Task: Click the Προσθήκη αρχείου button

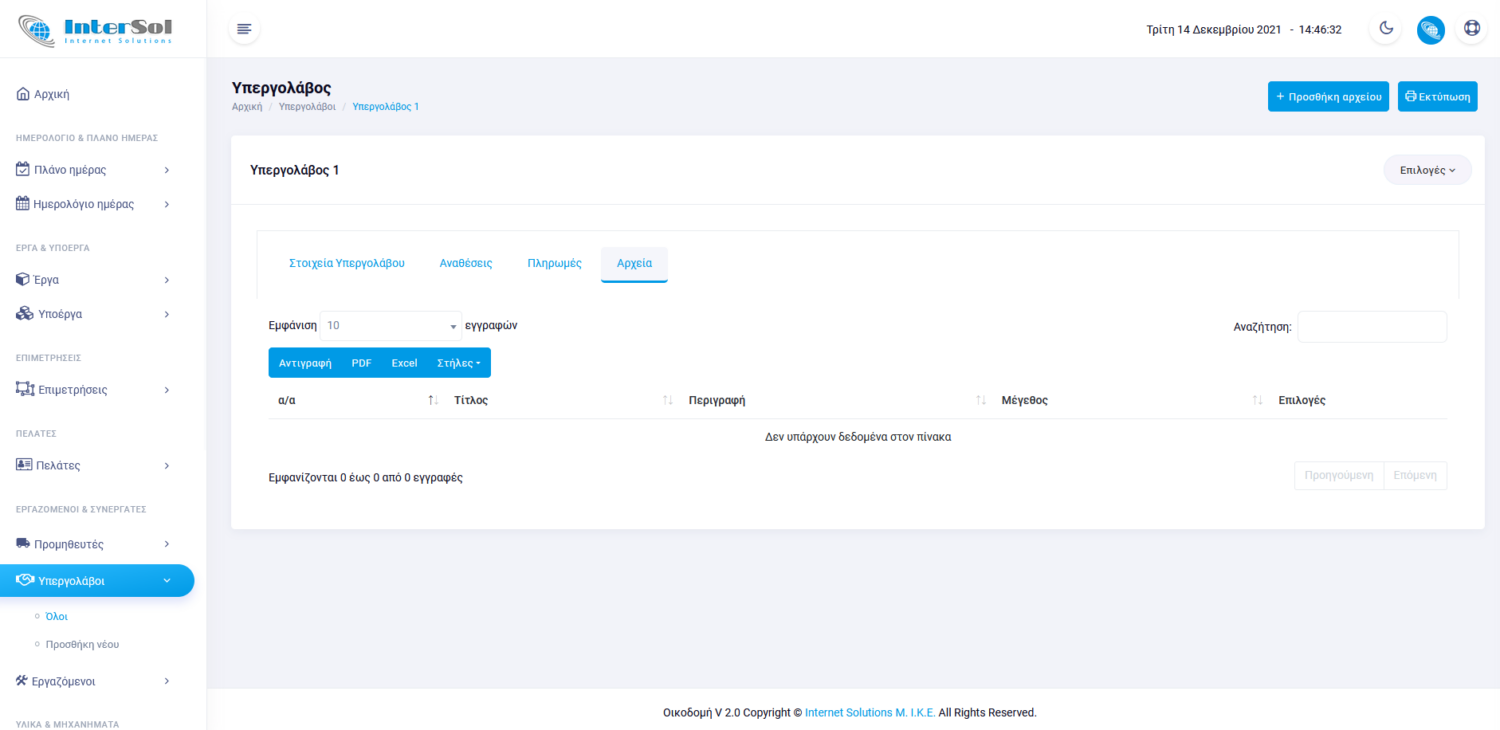Action: pyautogui.click(x=1328, y=97)
